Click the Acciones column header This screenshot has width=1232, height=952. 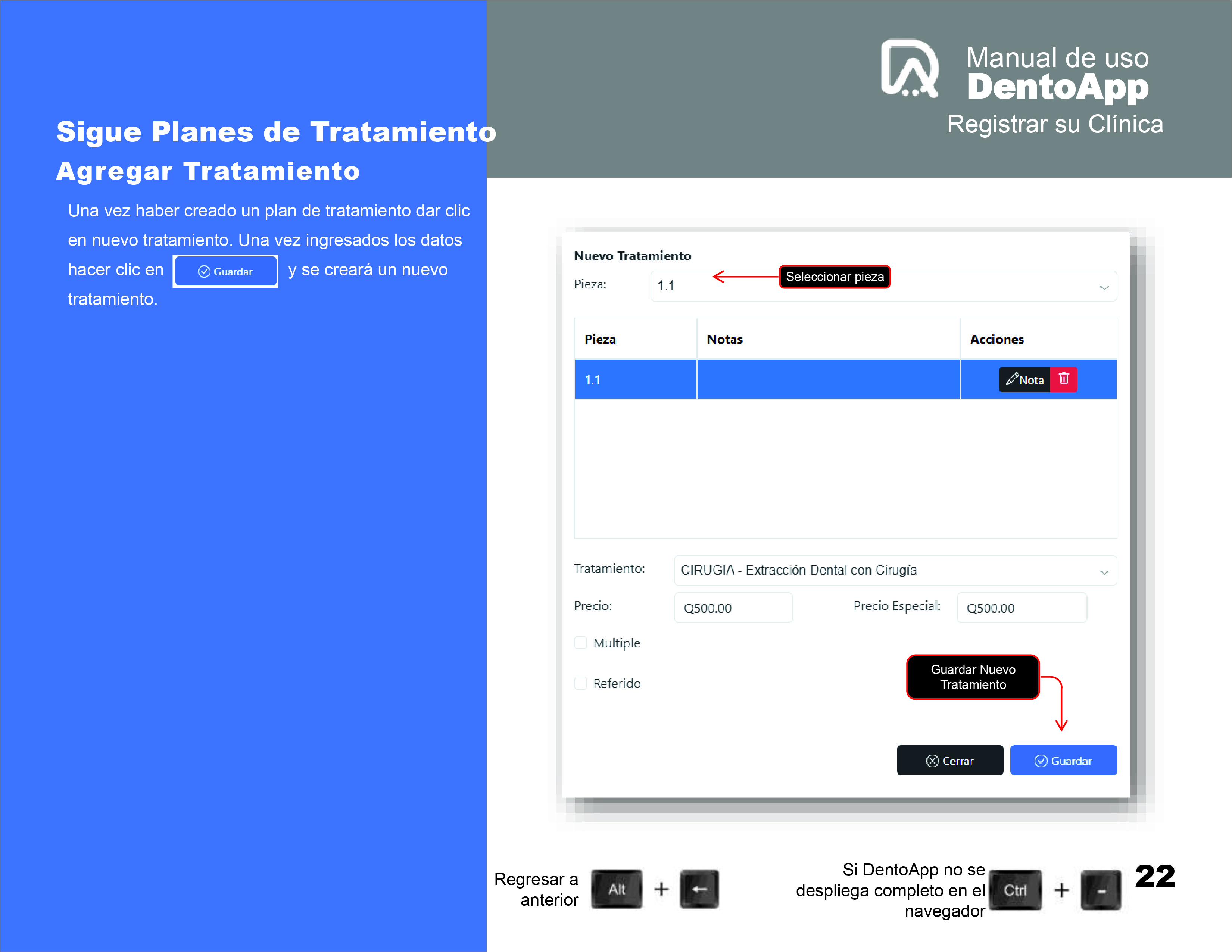point(1039,339)
